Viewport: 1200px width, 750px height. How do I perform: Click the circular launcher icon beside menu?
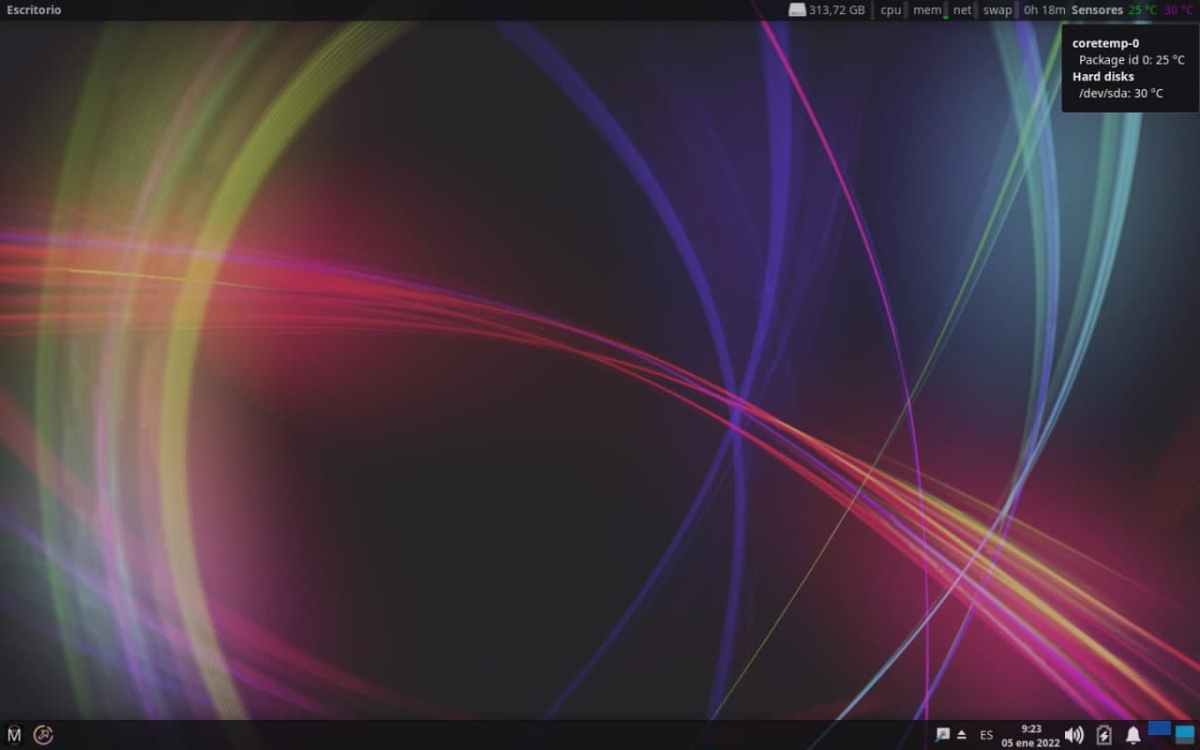click(43, 735)
